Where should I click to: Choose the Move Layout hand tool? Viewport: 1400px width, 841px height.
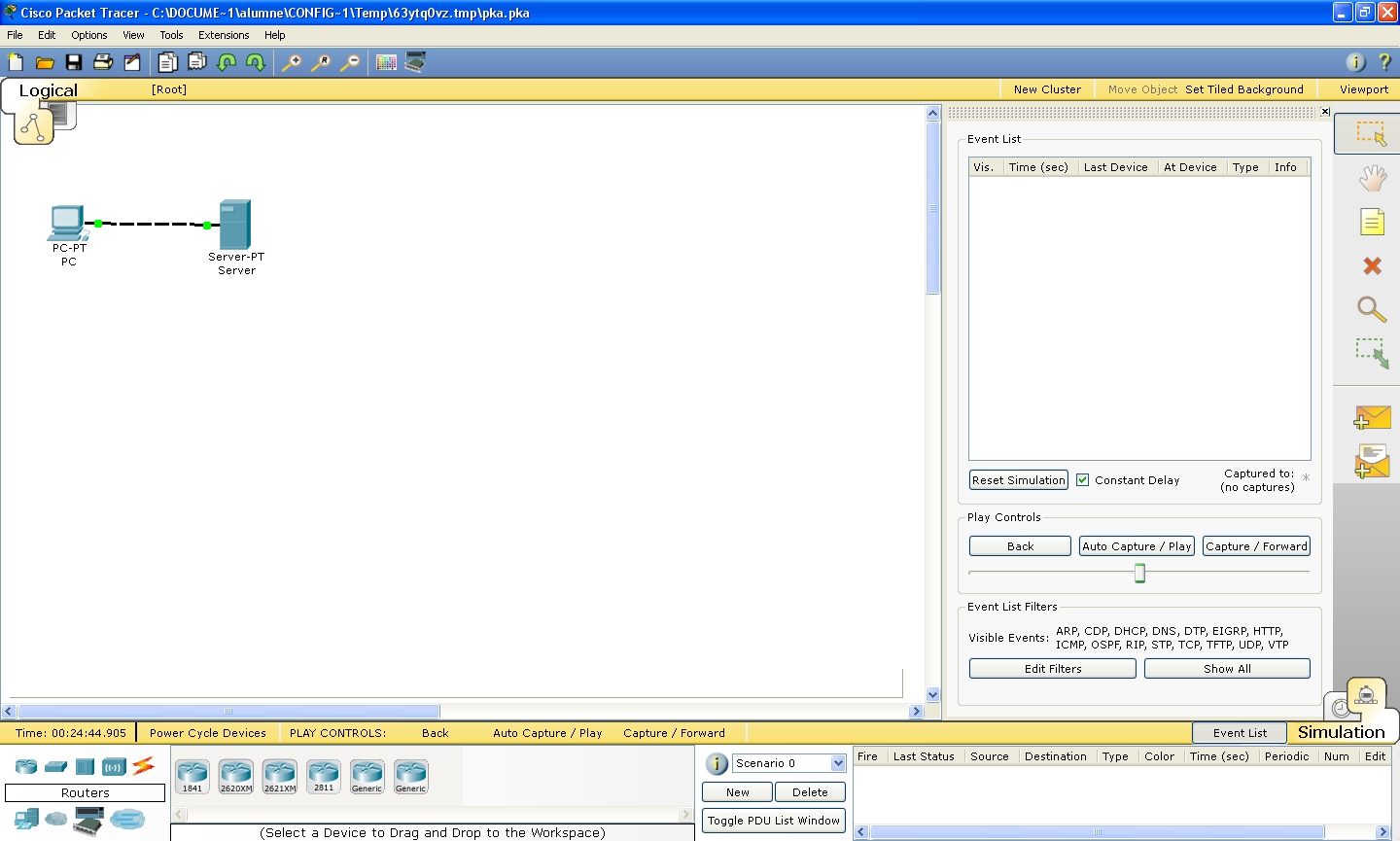click(1372, 178)
